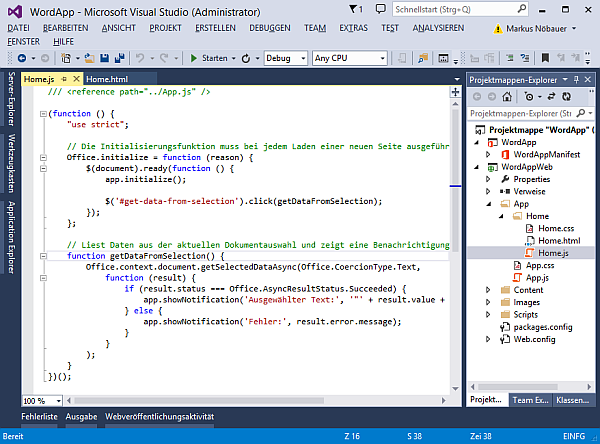This screenshot has height=444, width=600.
Task: Switch to the Home.html editor tab
Action: pos(107,79)
